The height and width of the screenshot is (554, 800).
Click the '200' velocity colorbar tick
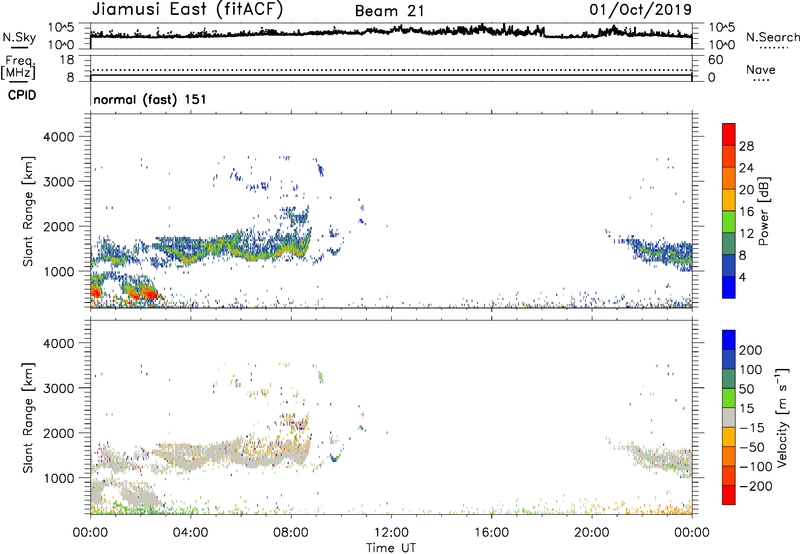pos(751,350)
